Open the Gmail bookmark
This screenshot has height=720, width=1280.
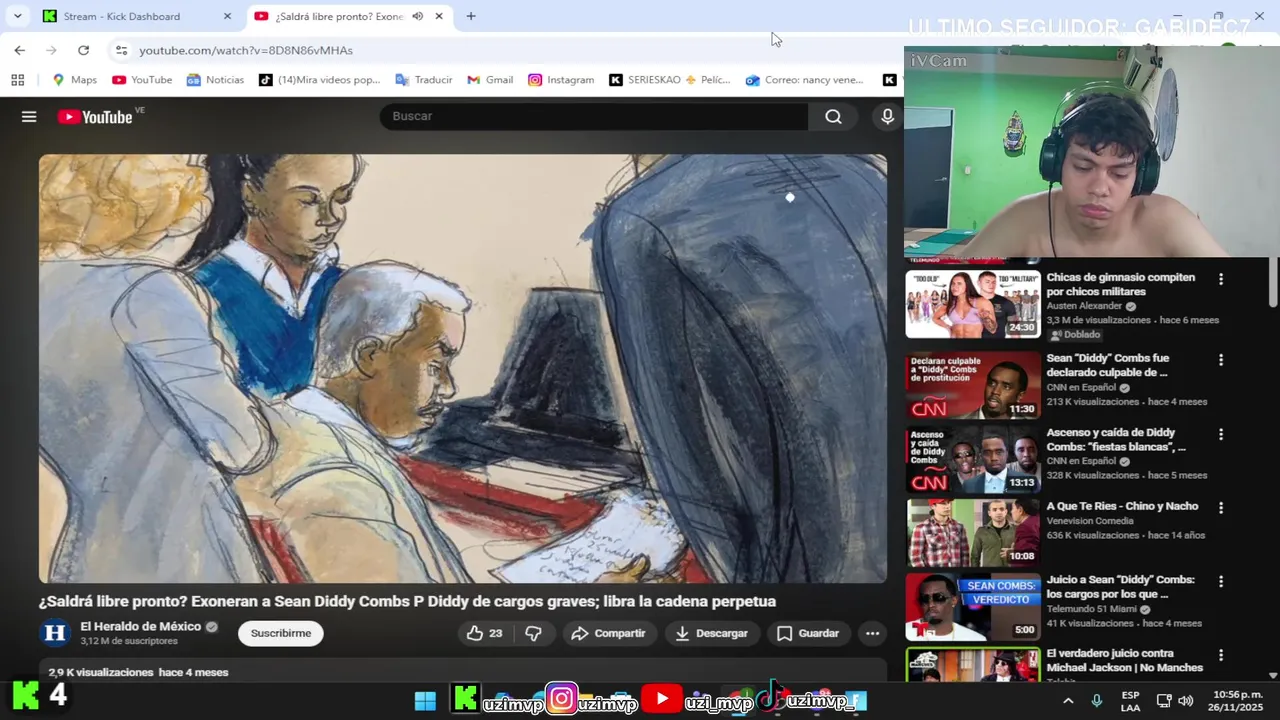[490, 80]
